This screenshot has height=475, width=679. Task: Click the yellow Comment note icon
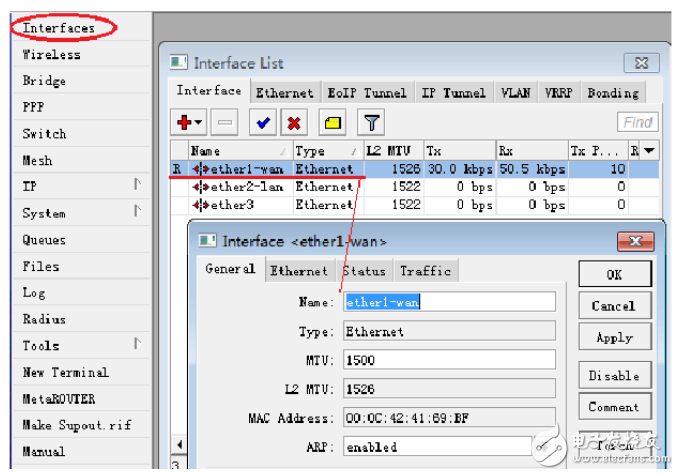pos(332,123)
